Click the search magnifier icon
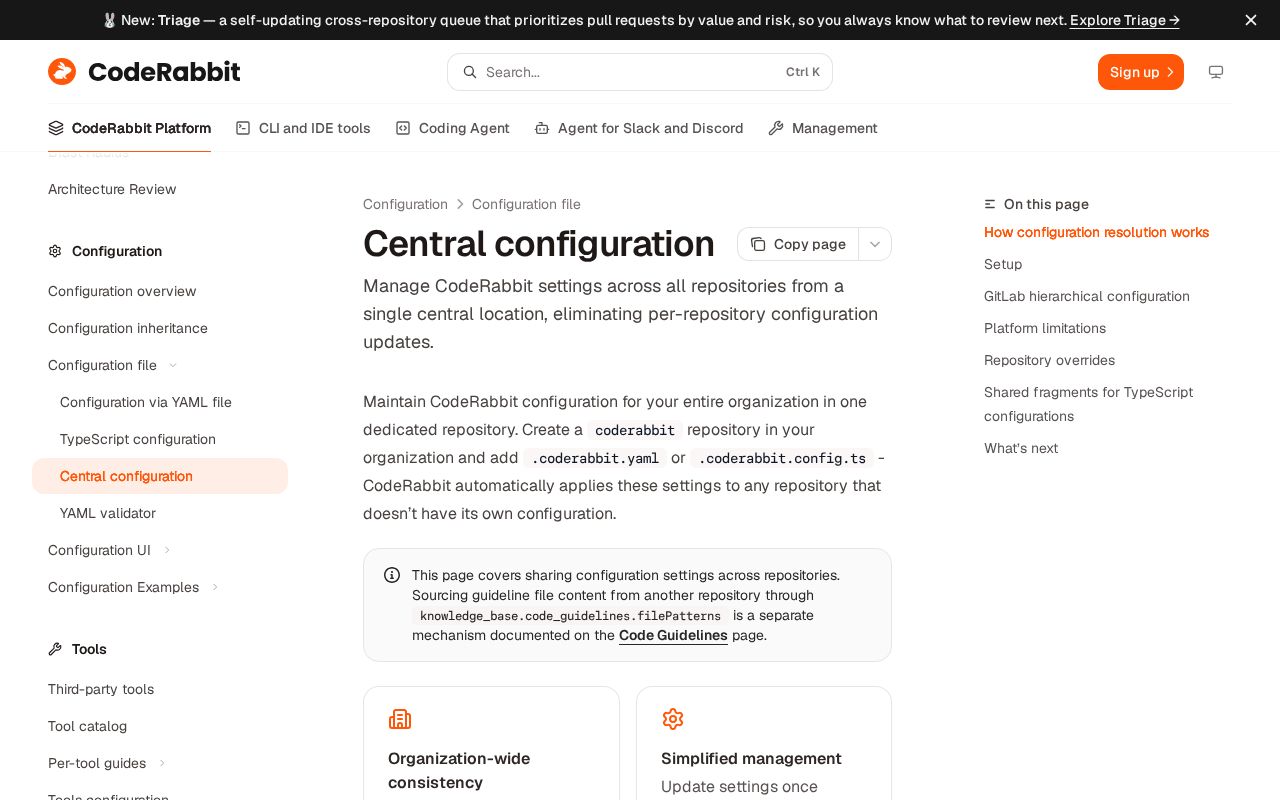The width and height of the screenshot is (1280, 800). coord(470,72)
